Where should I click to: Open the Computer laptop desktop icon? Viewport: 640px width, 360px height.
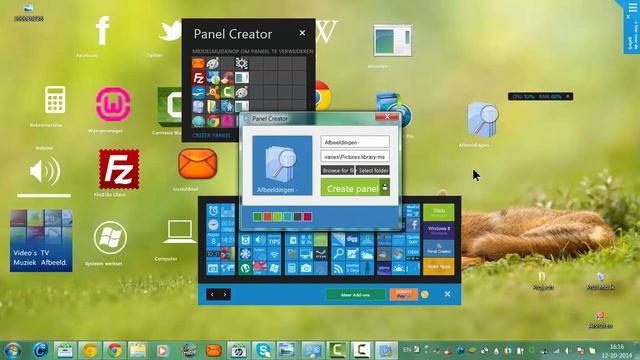click(180, 231)
